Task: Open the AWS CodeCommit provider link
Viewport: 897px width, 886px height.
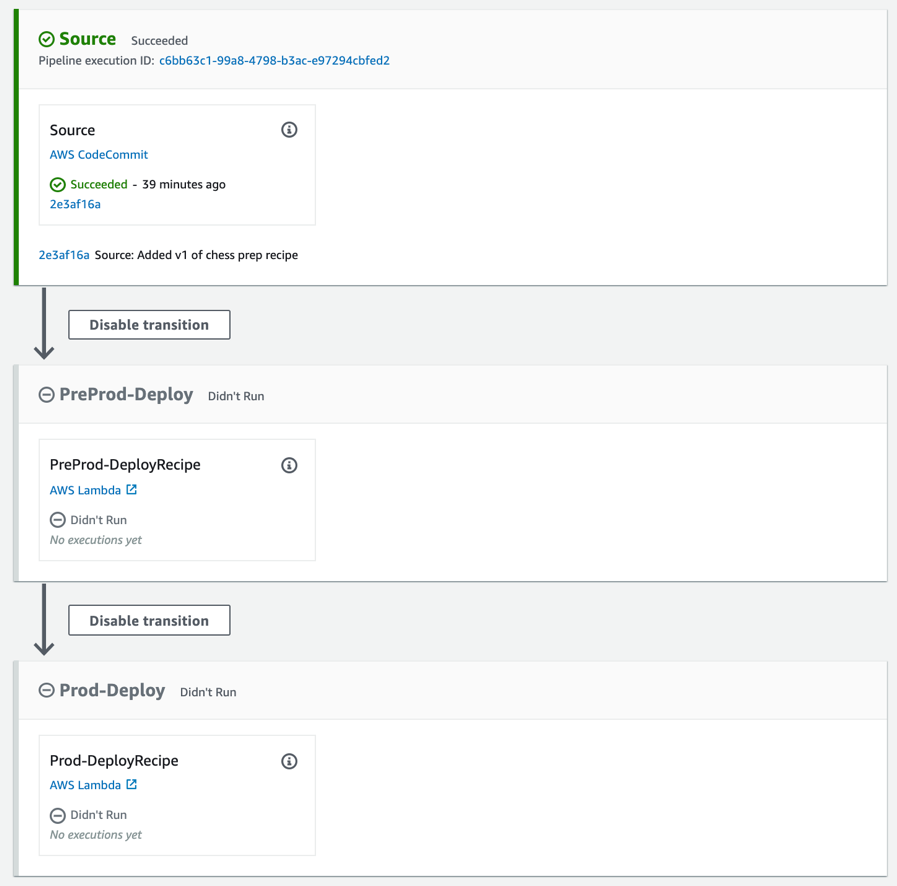Action: [x=99, y=154]
